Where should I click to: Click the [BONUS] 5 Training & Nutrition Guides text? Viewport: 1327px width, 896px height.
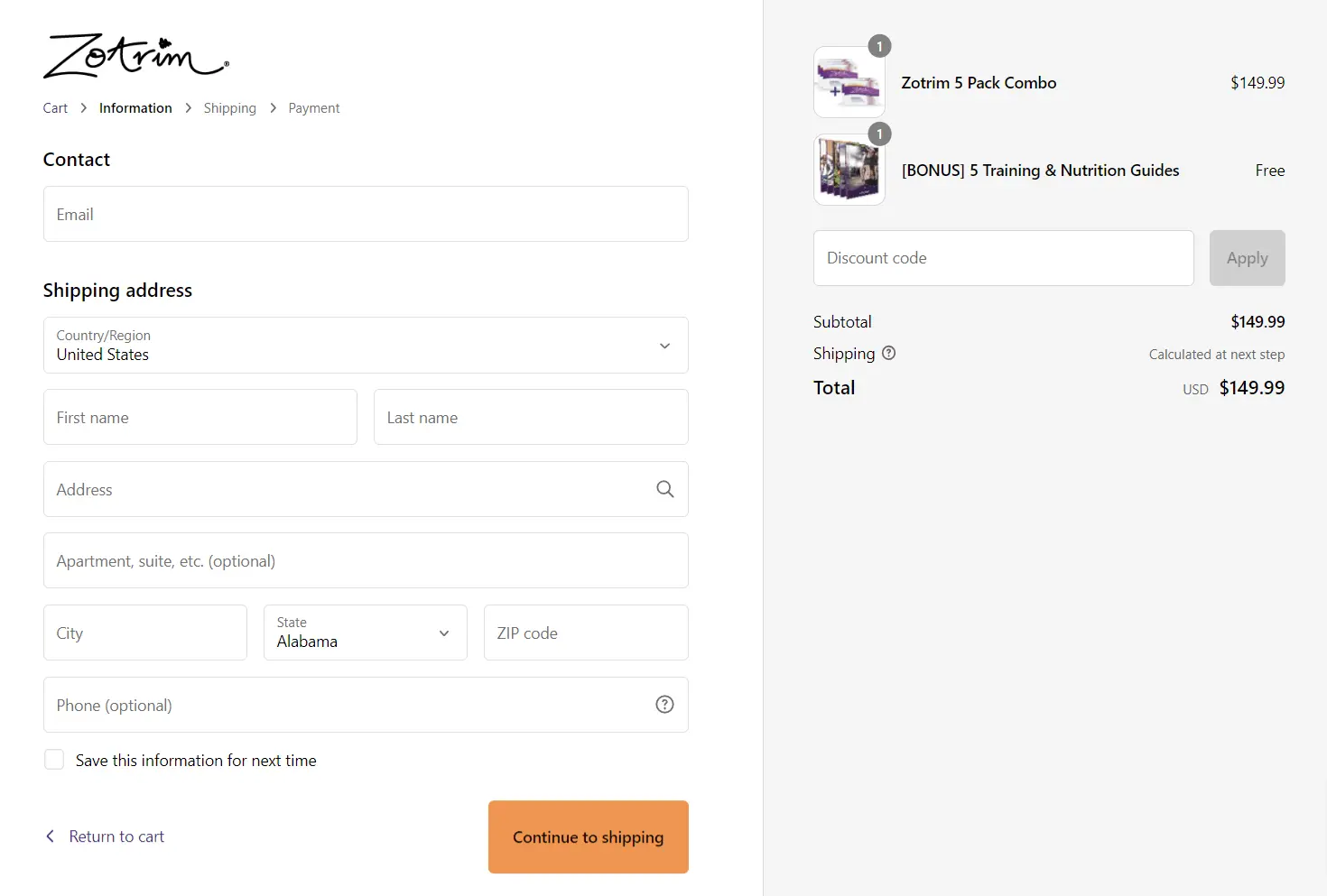point(1041,171)
